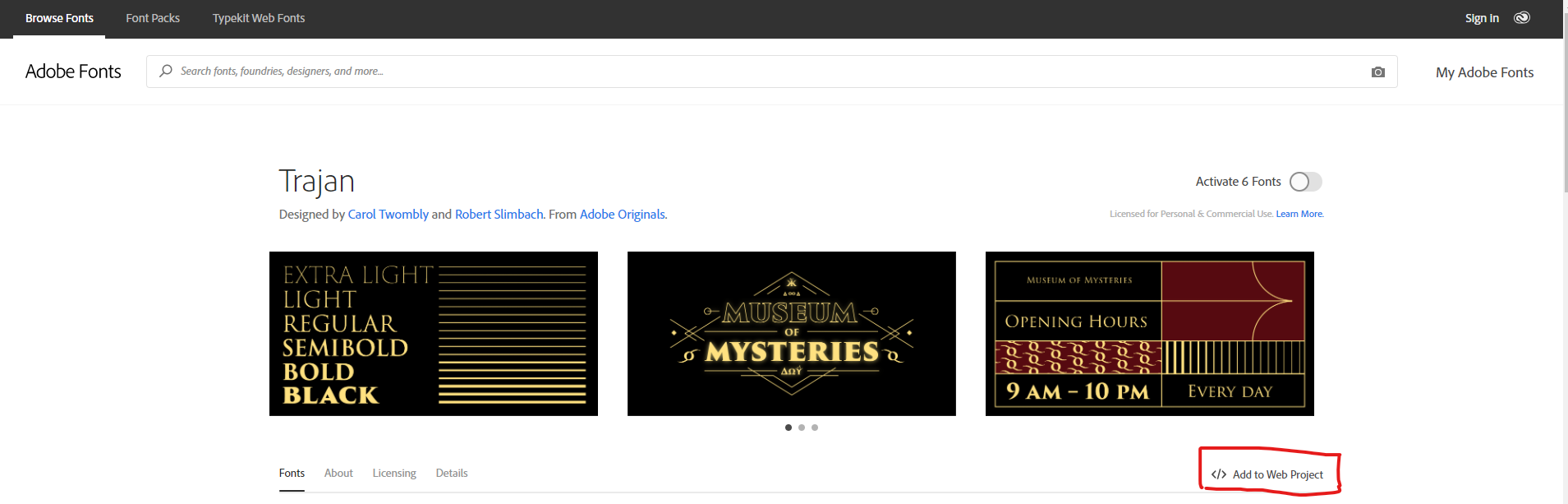This screenshot has height=504, width=1568.
Task: Toggle the Activate 6 Fonts switch
Action: (x=1304, y=182)
